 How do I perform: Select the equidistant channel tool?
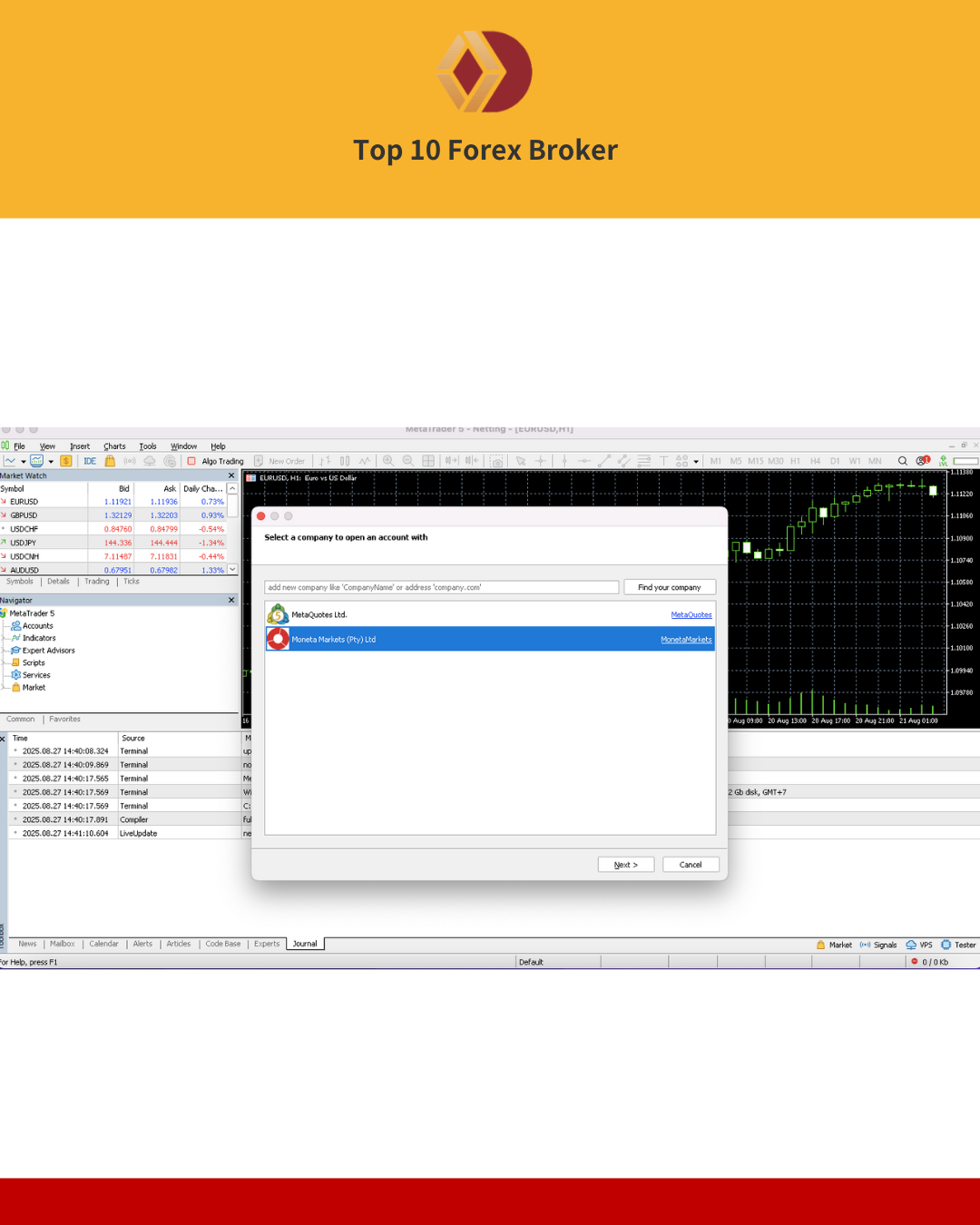pyautogui.click(x=624, y=461)
